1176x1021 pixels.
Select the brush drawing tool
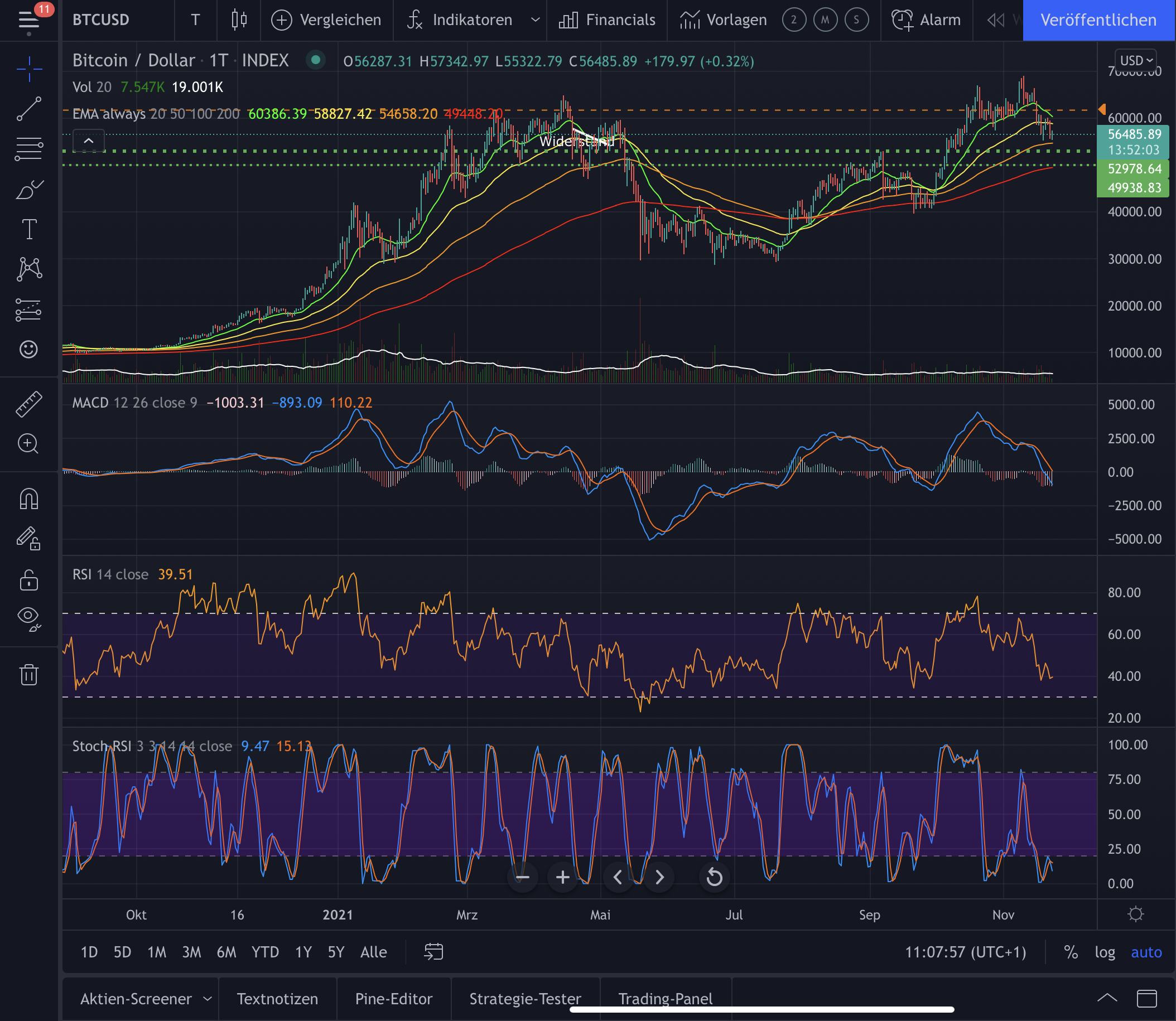point(29,189)
